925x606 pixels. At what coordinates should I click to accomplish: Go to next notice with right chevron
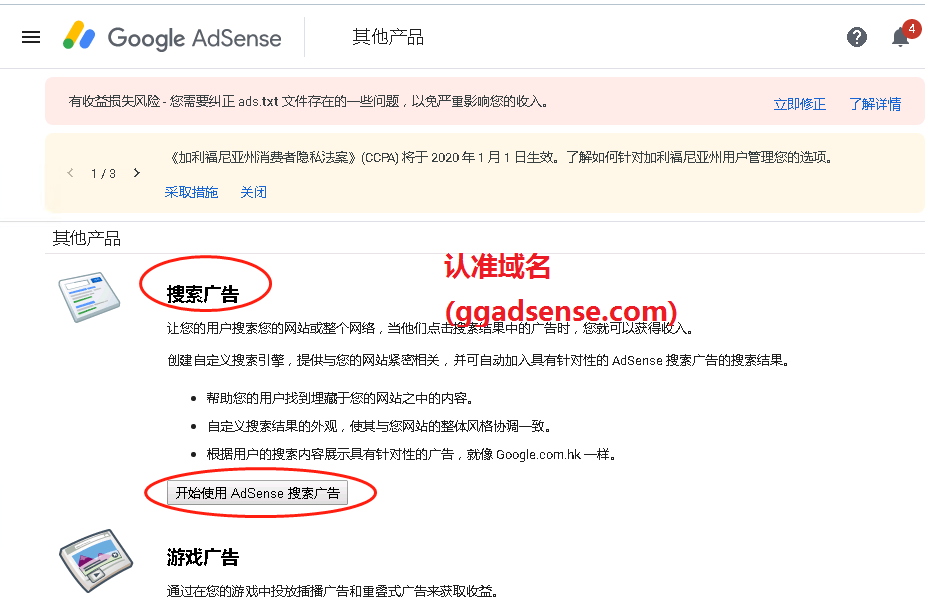click(137, 173)
